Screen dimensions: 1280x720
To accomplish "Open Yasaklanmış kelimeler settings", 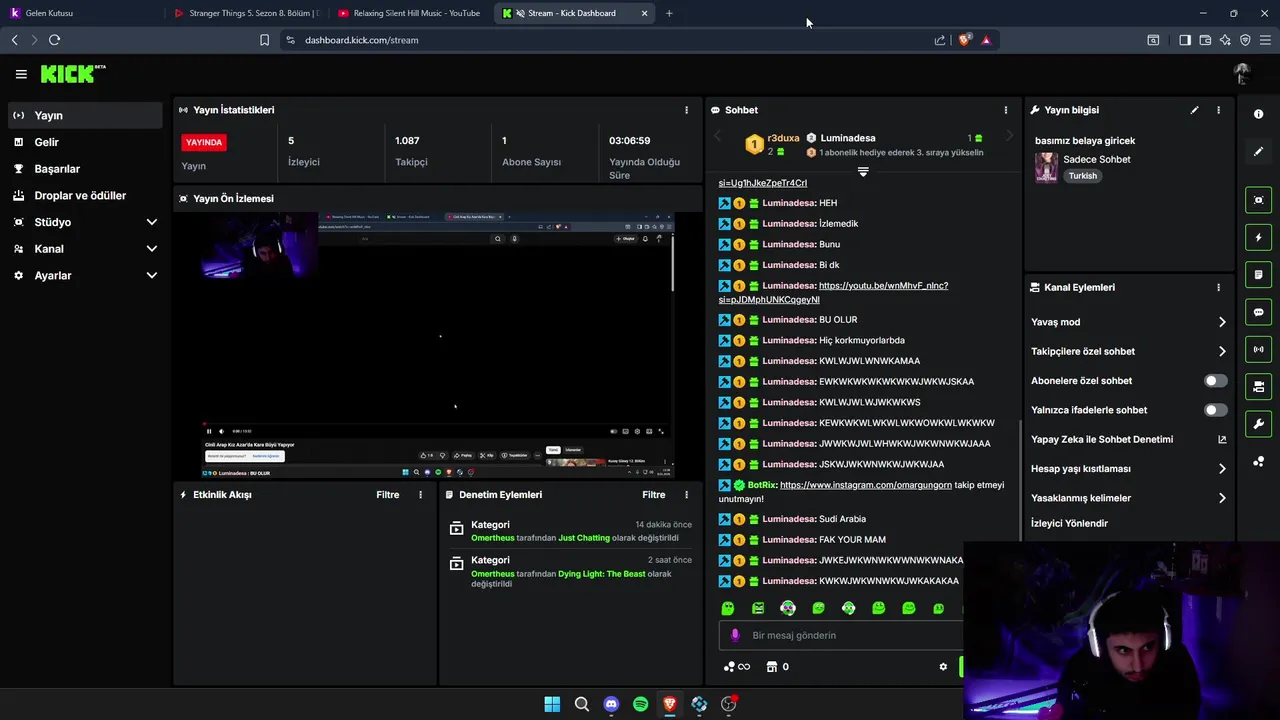I will (x=1129, y=498).
